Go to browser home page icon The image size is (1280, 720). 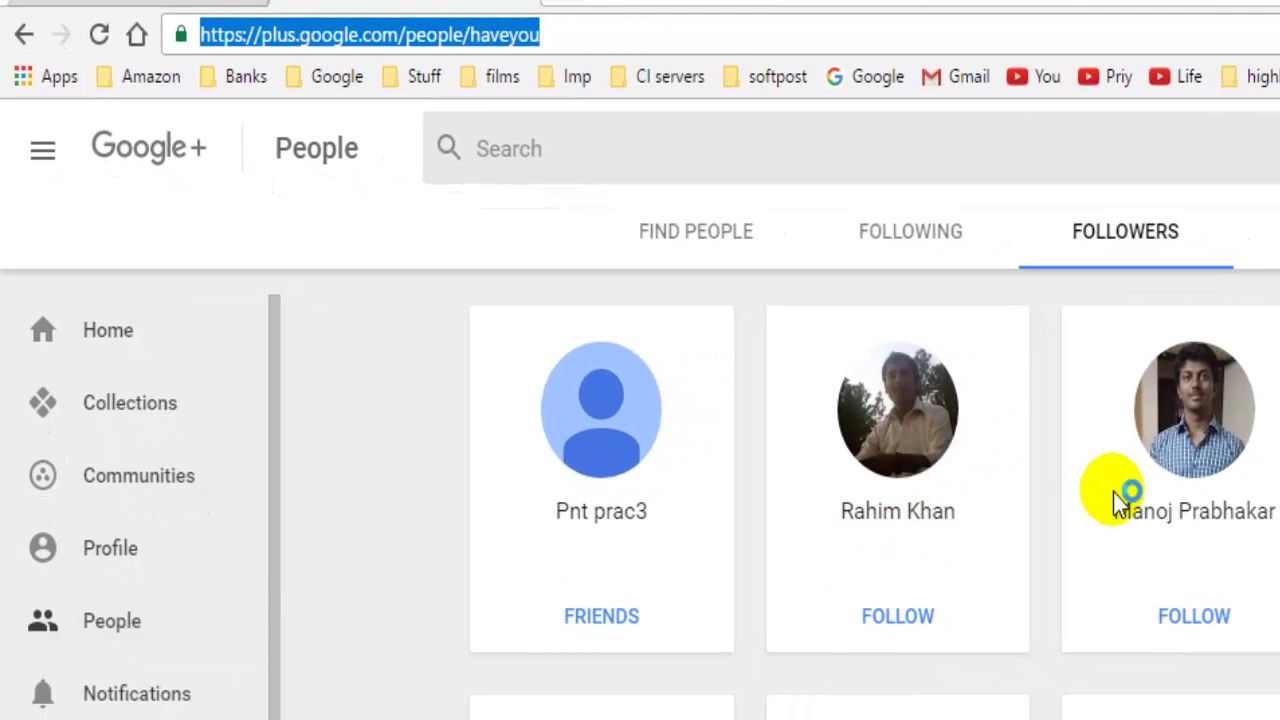click(x=137, y=35)
